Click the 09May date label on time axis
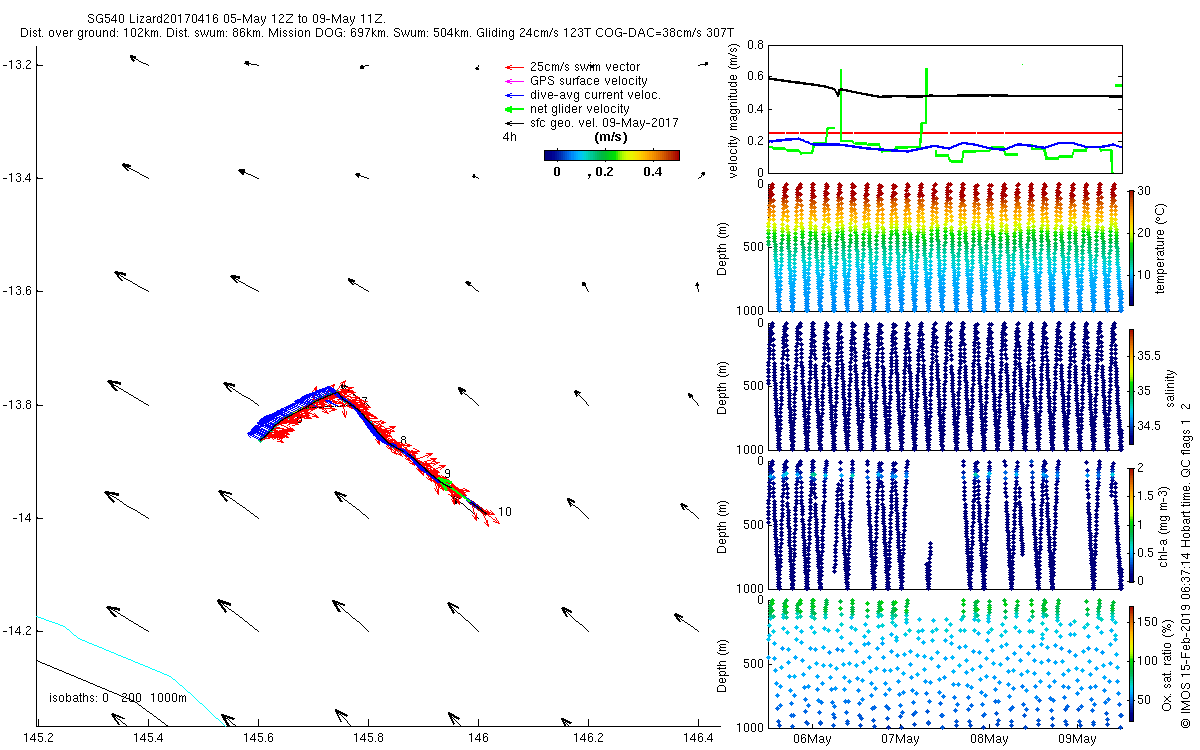This screenshot has width=1200, height=750. [1076, 739]
